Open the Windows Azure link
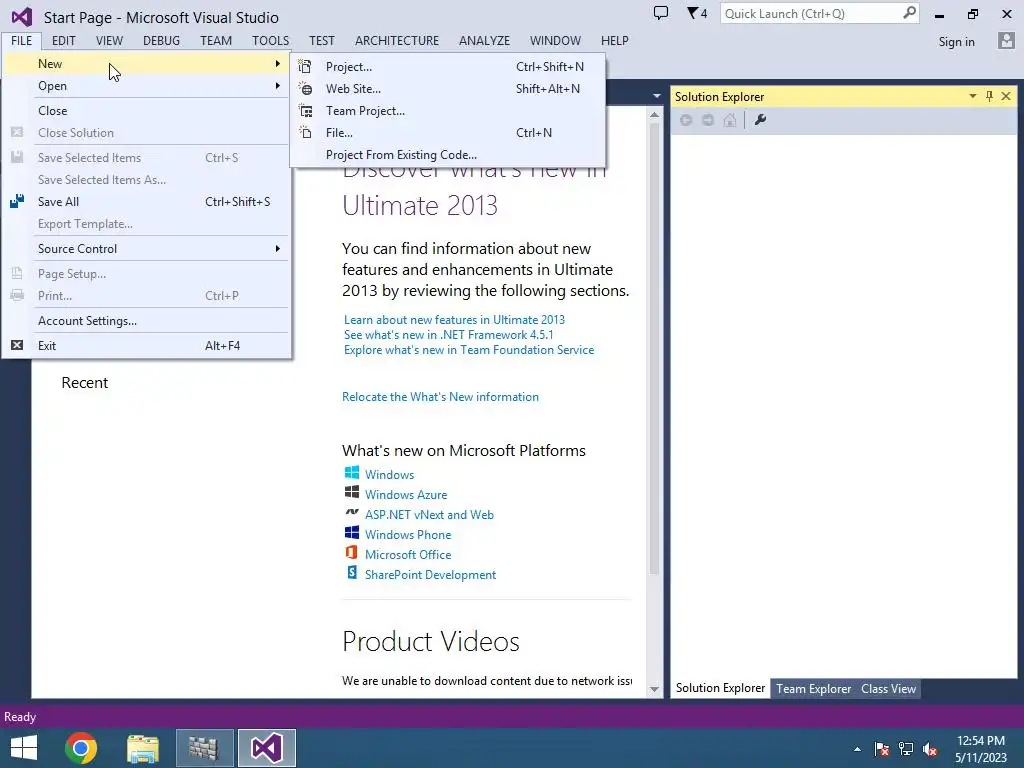 (406, 494)
